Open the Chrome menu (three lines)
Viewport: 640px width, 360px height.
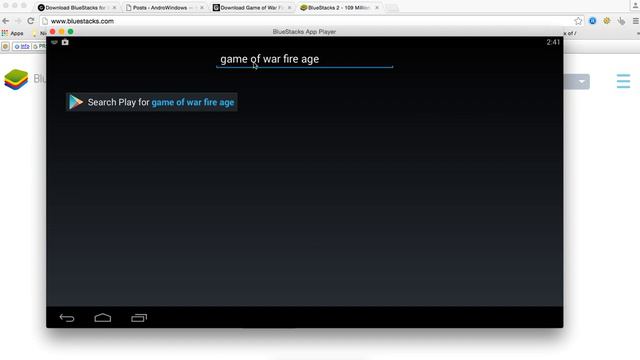[x=636, y=21]
